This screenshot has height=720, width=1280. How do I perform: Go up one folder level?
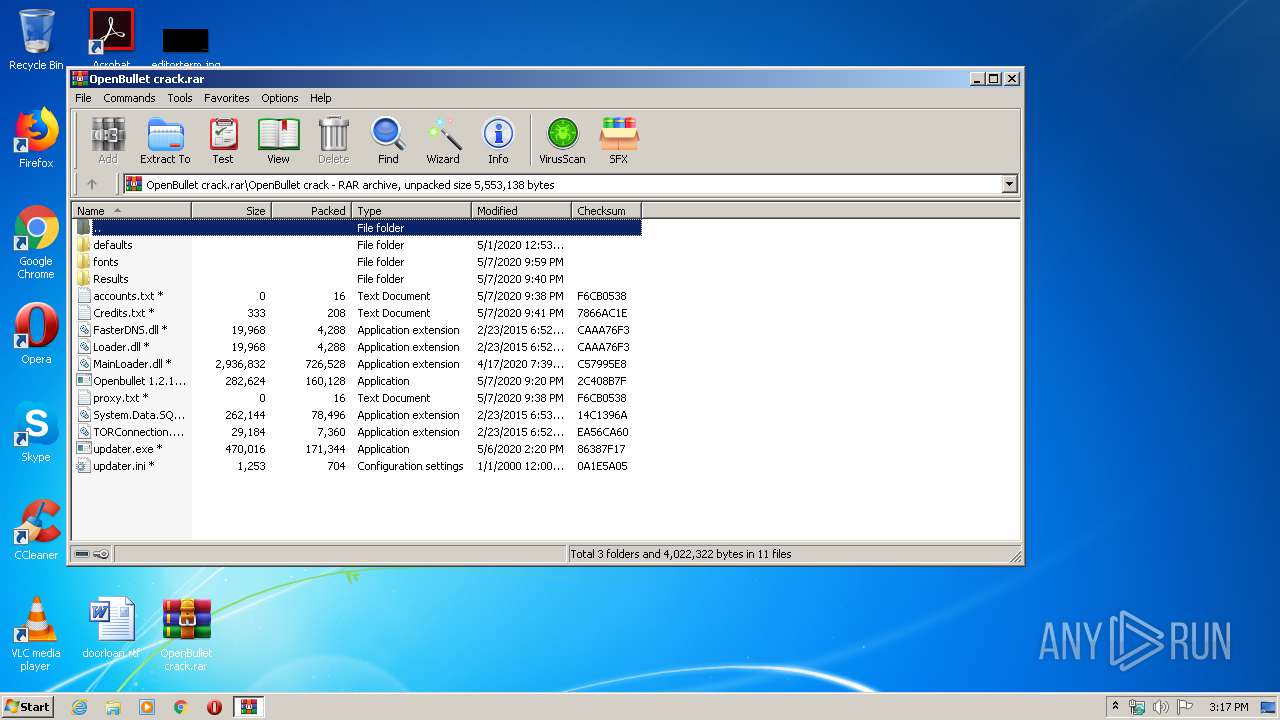pyautogui.click(x=92, y=184)
